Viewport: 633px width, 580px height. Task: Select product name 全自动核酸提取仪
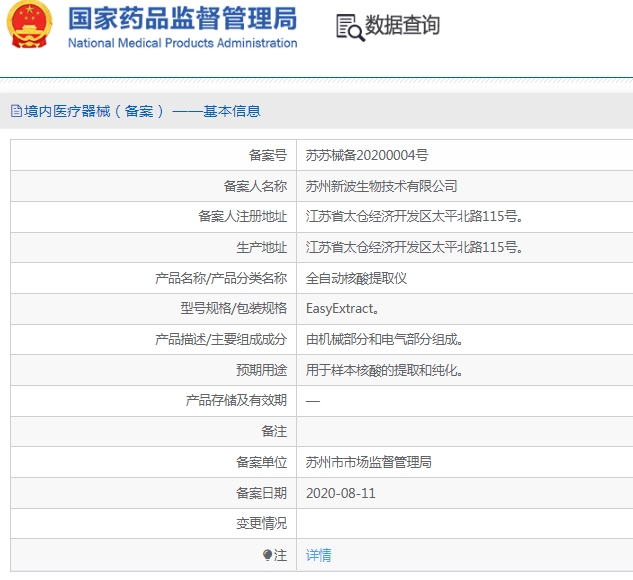pos(356,278)
